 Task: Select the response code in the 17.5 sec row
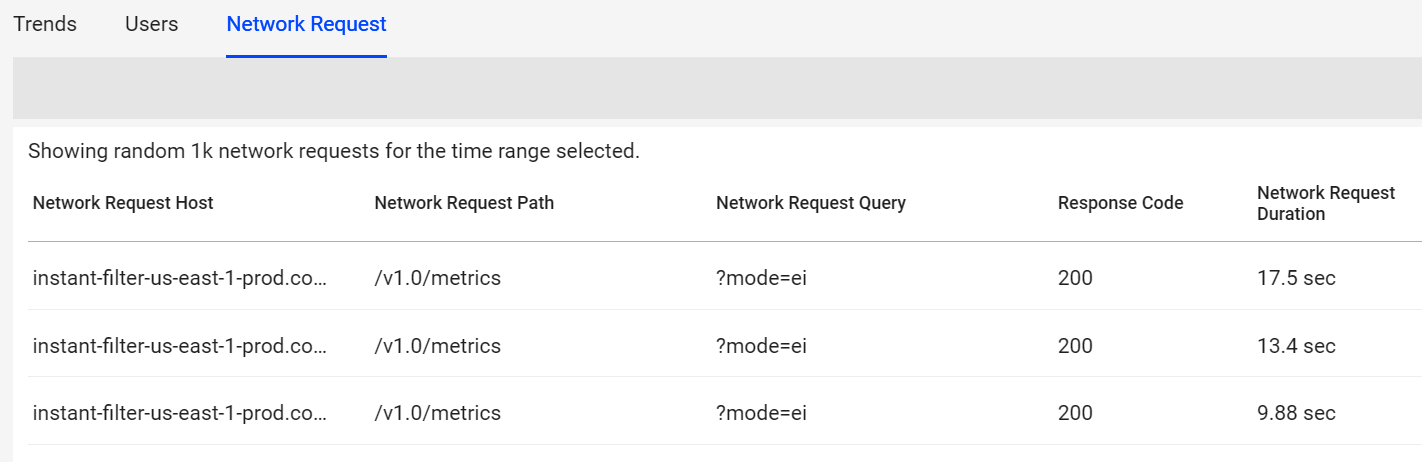point(1075,278)
